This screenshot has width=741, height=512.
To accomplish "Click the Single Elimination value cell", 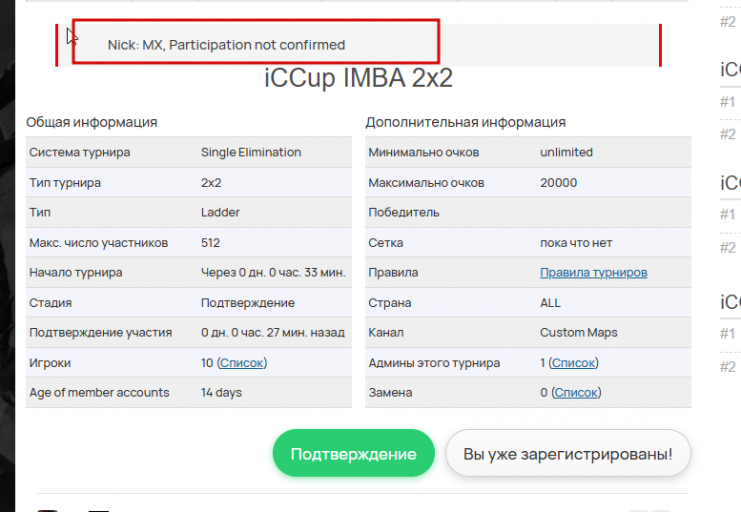I will click(x=250, y=152).
